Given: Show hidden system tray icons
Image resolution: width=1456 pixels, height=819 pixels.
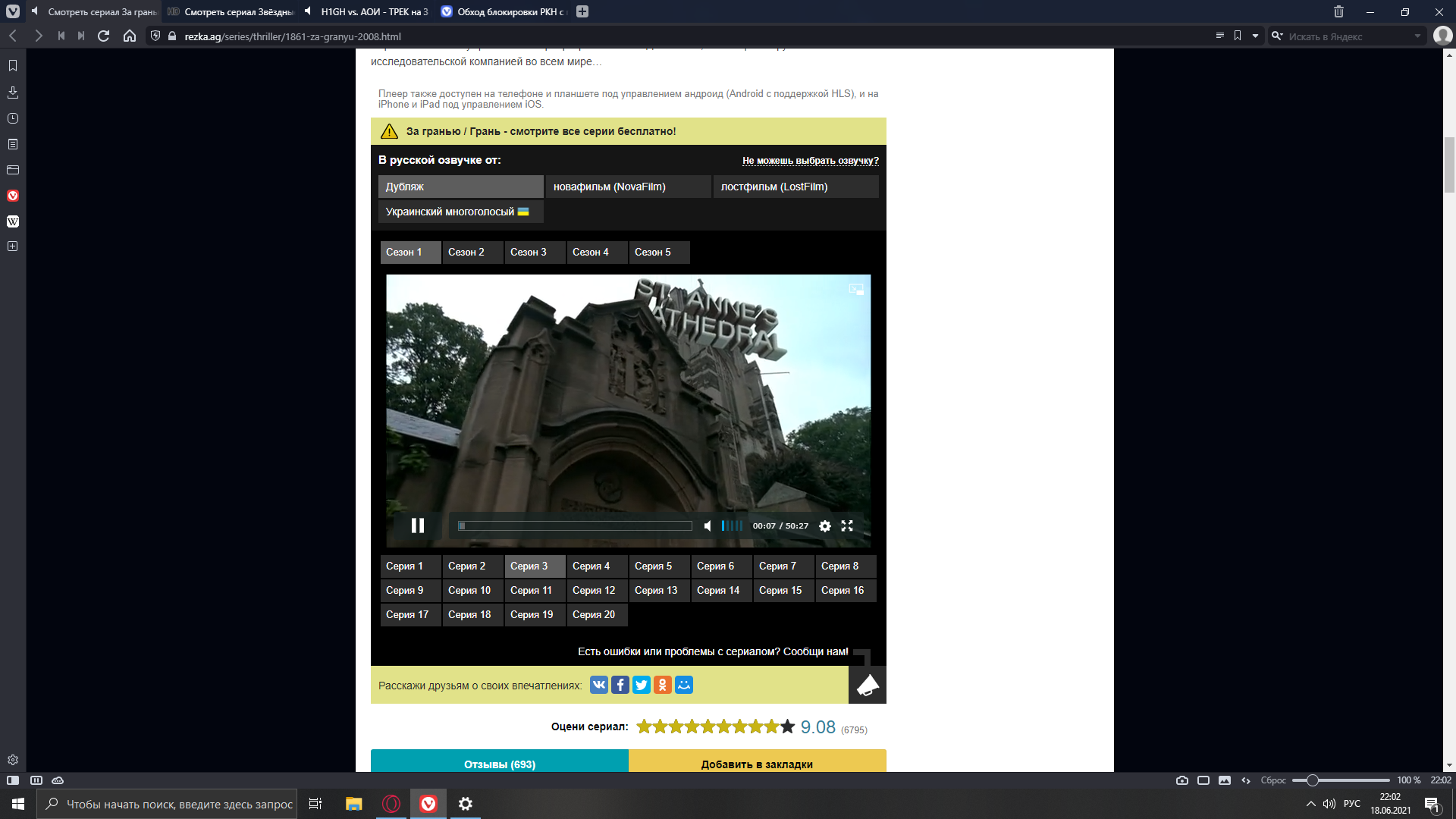Looking at the screenshot, I should pos(1310,804).
